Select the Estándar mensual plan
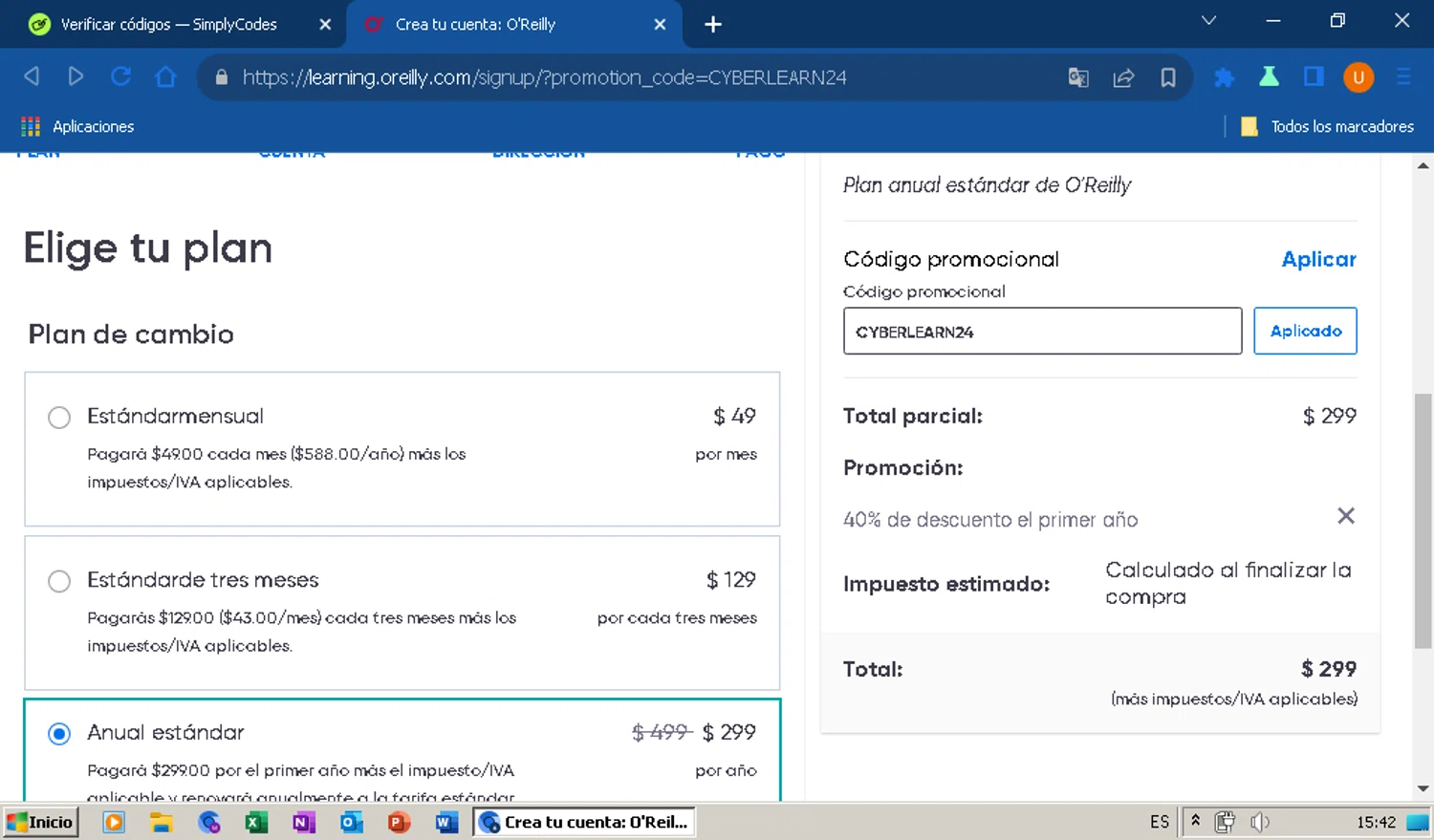1434x840 pixels. click(59, 418)
